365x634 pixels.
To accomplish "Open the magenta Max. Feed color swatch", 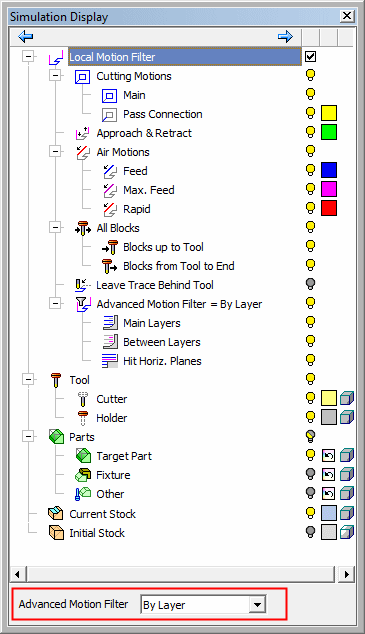I will coord(329,189).
